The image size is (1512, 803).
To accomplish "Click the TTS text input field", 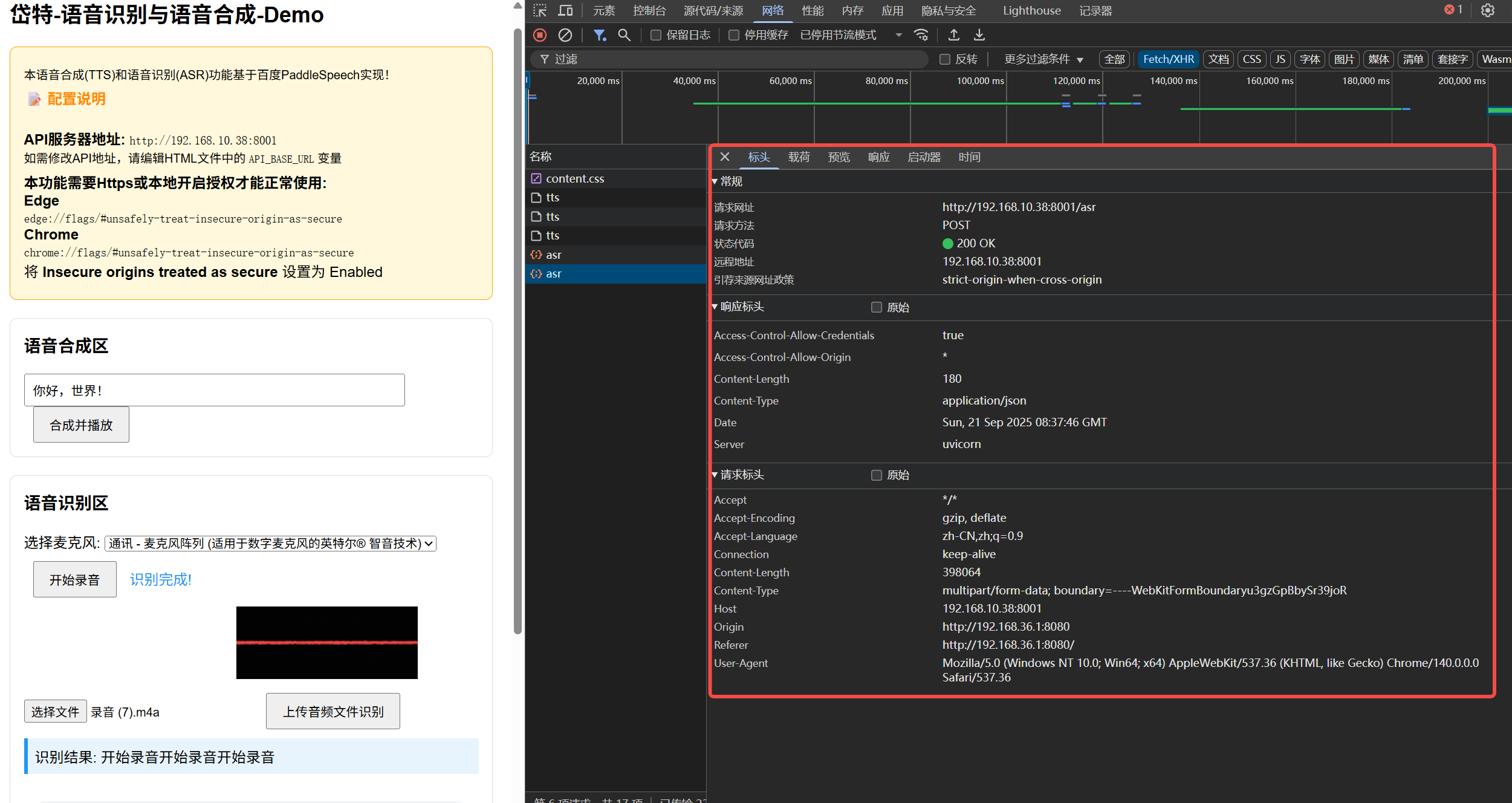I will pos(214,390).
